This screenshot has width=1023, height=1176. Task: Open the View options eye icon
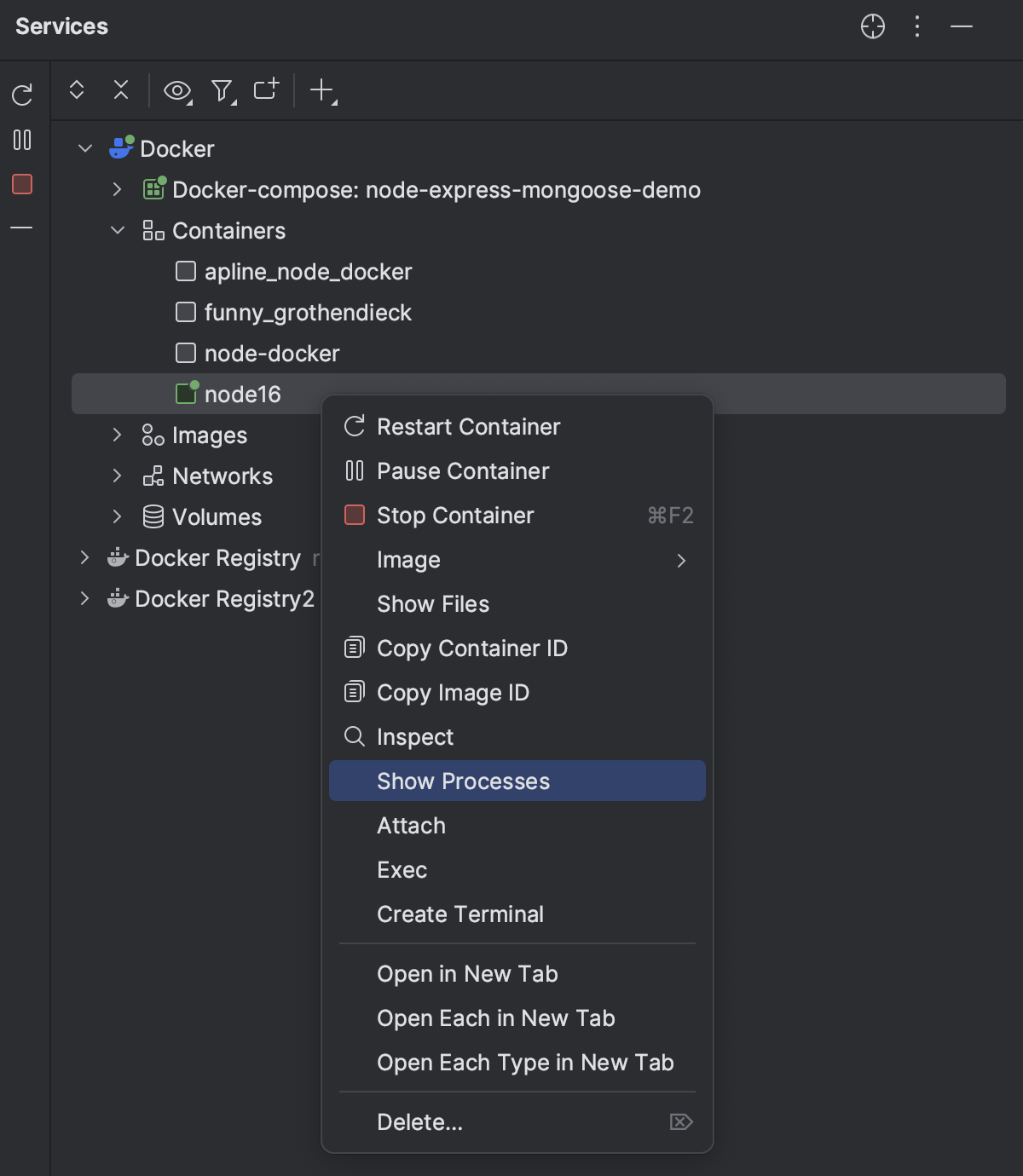tap(177, 90)
